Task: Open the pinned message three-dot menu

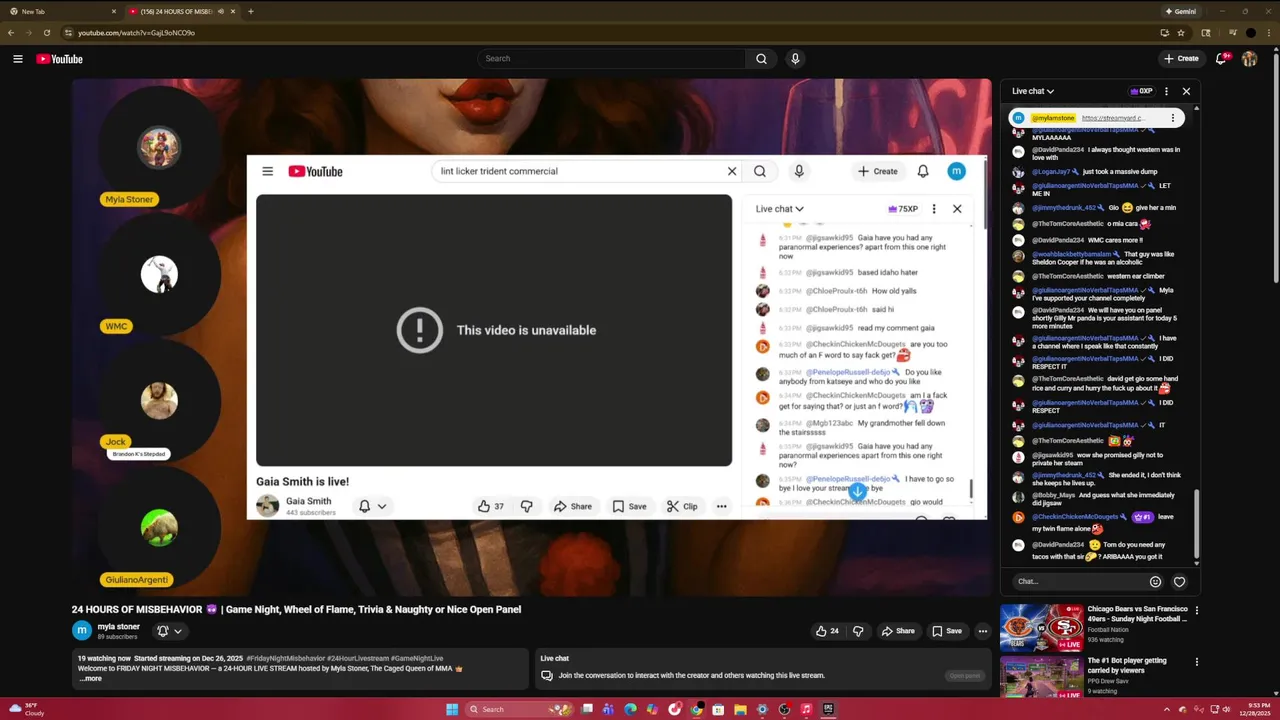Action: coord(1175,118)
